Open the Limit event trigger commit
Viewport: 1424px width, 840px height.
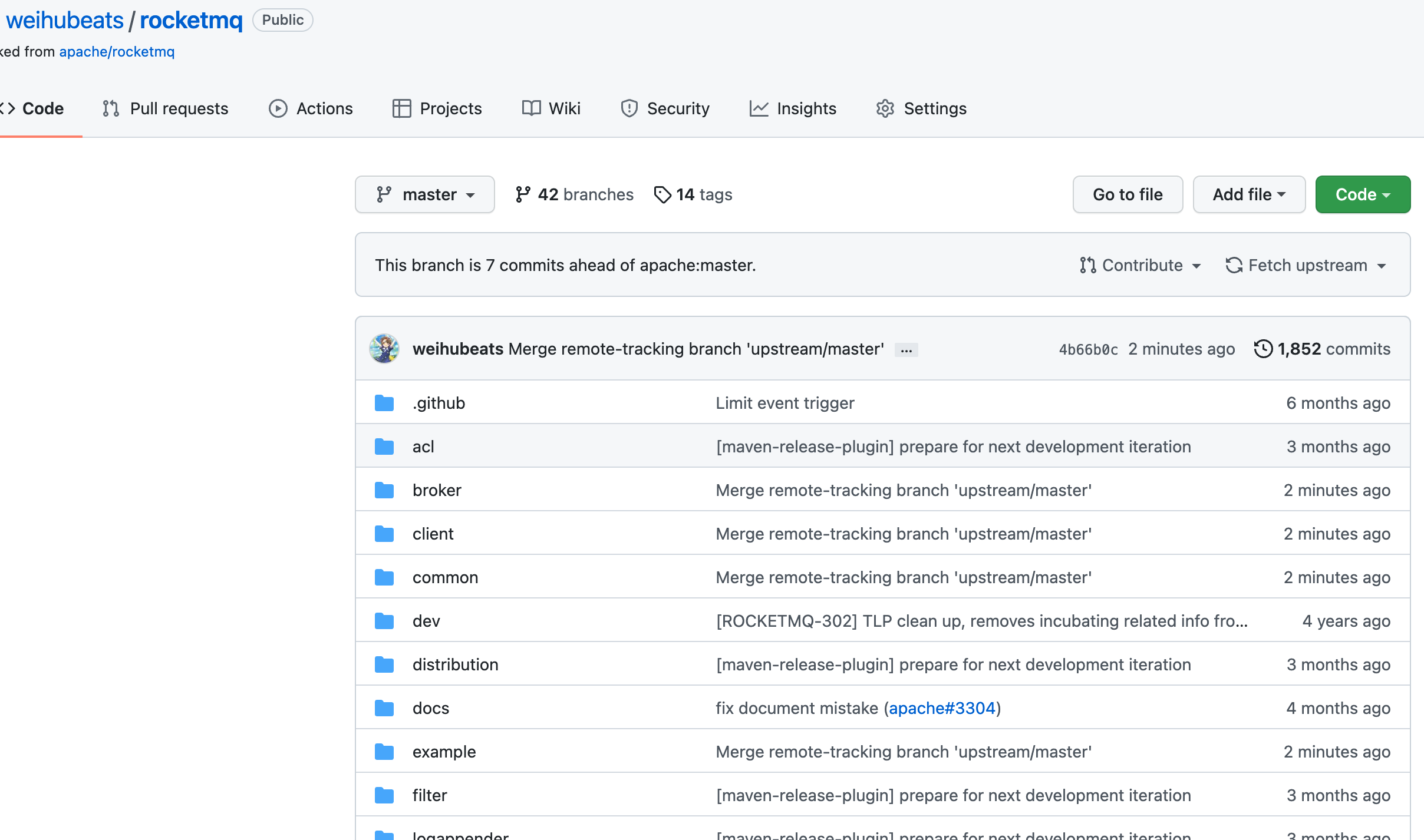coord(785,403)
